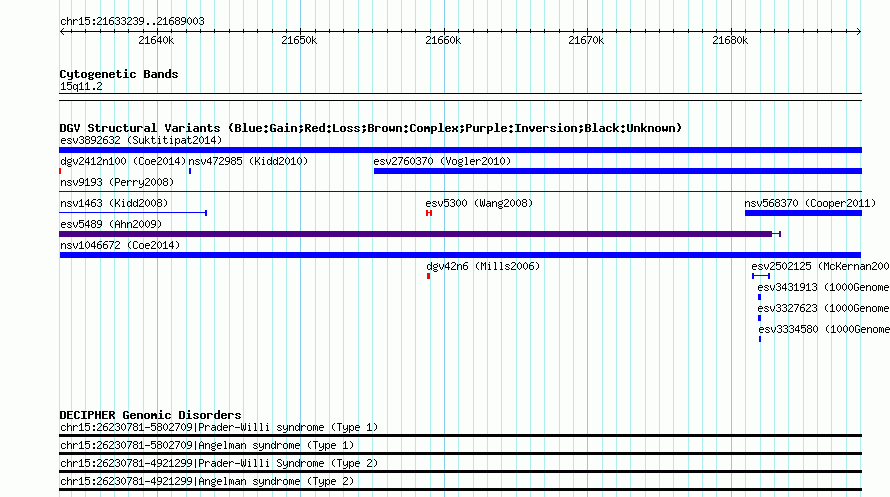Click Prader-Willi syndrome (Type 1) entry
890x497 pixels.
(219, 427)
